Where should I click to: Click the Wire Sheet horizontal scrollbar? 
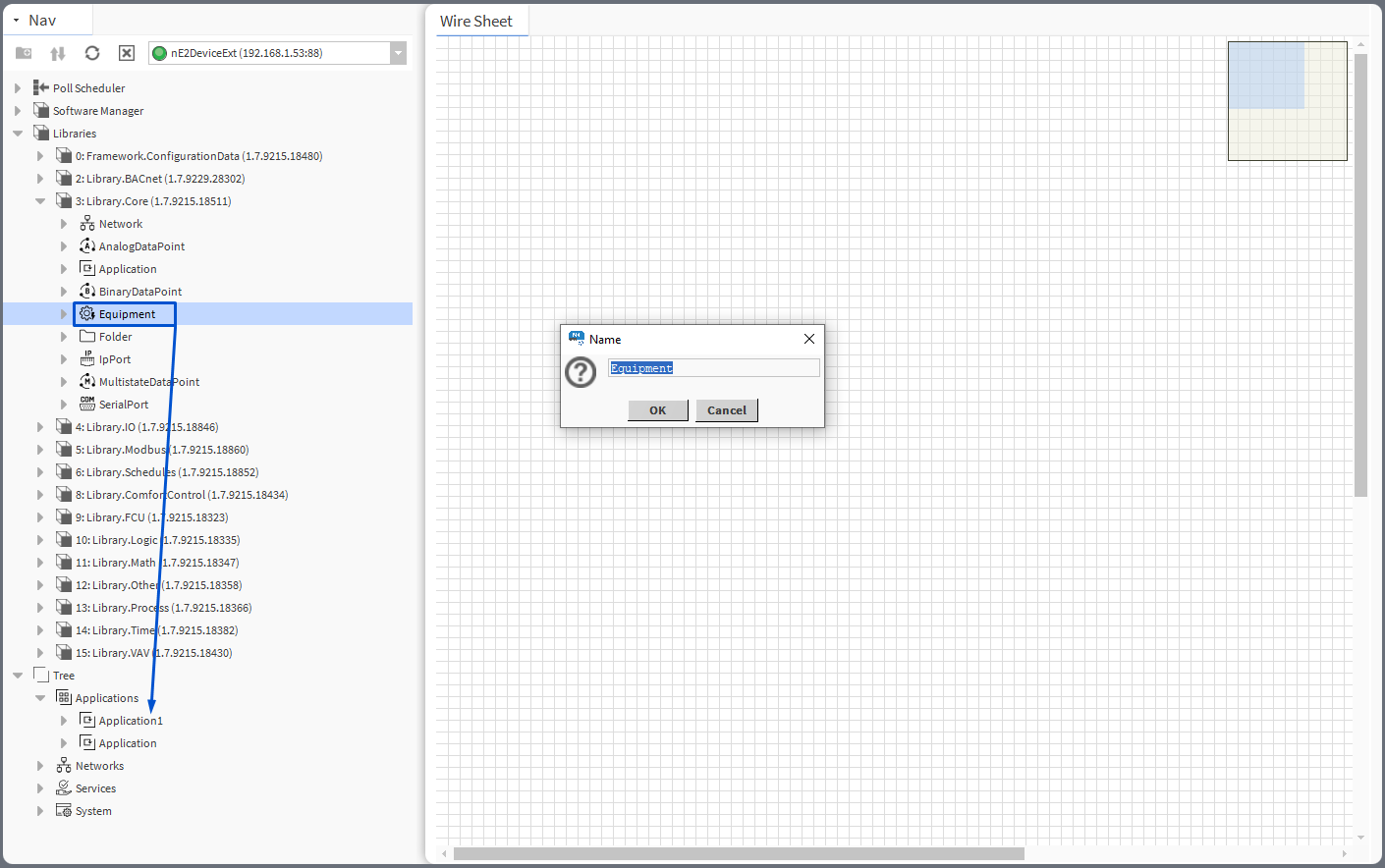click(738, 854)
